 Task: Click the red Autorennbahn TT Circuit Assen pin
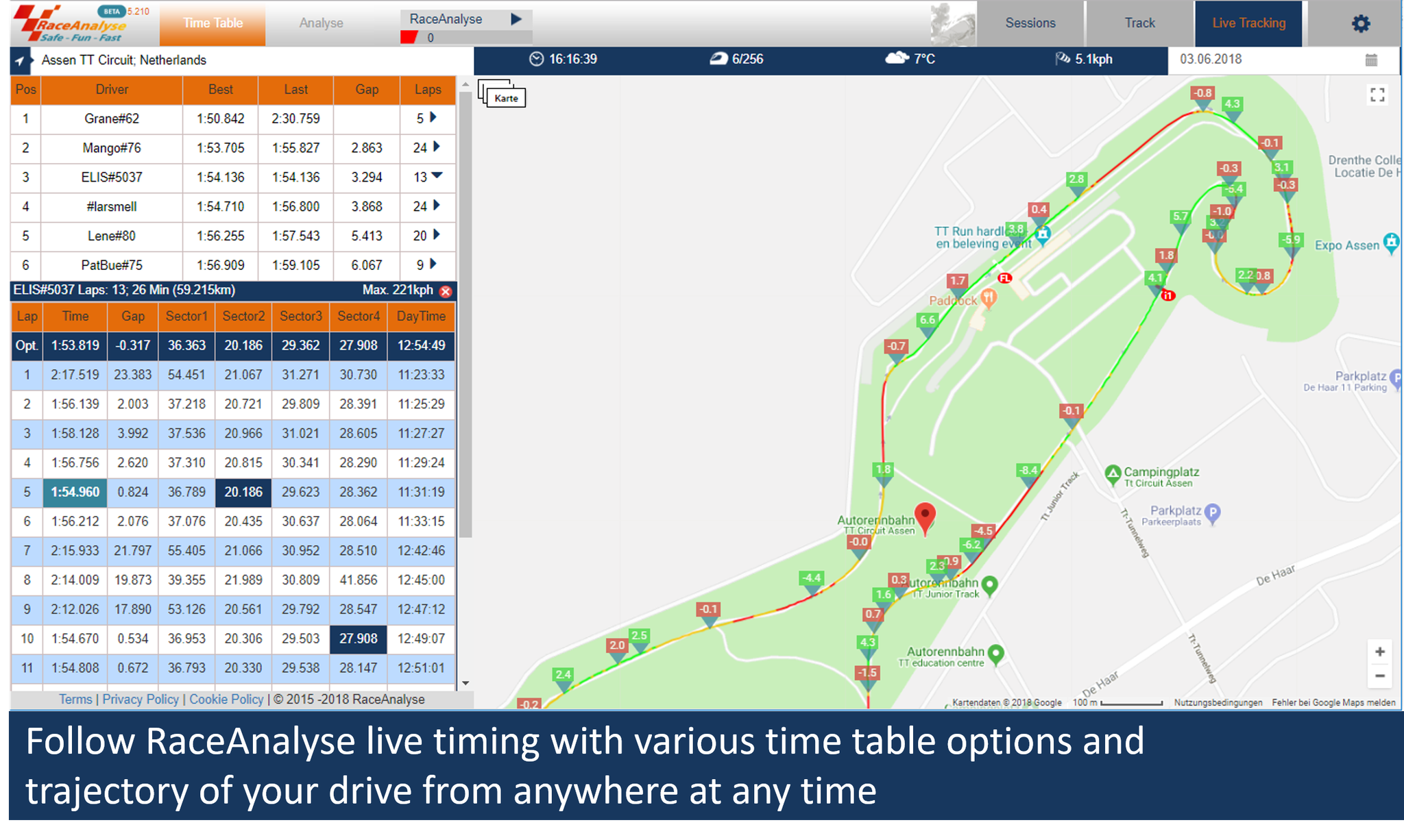point(925,519)
